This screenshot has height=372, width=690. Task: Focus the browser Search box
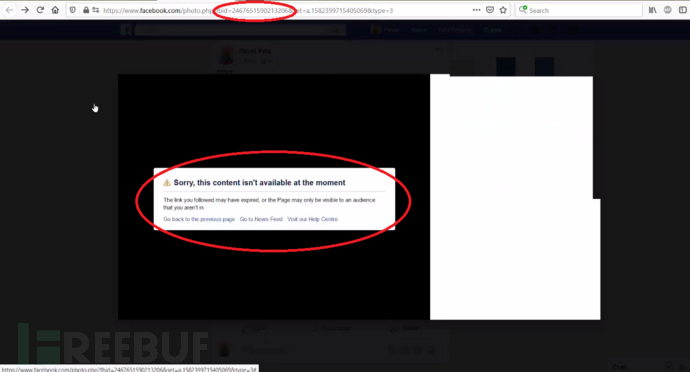pos(579,10)
